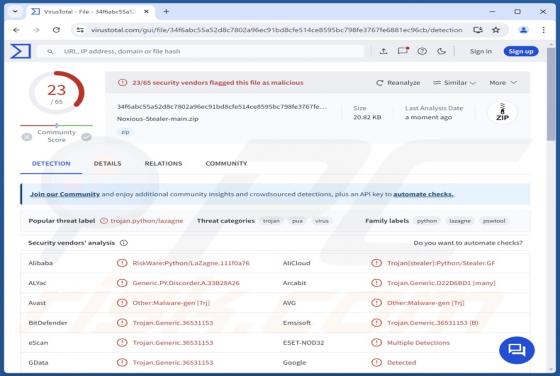Click the Community Score upvote check icon

(x=86, y=137)
